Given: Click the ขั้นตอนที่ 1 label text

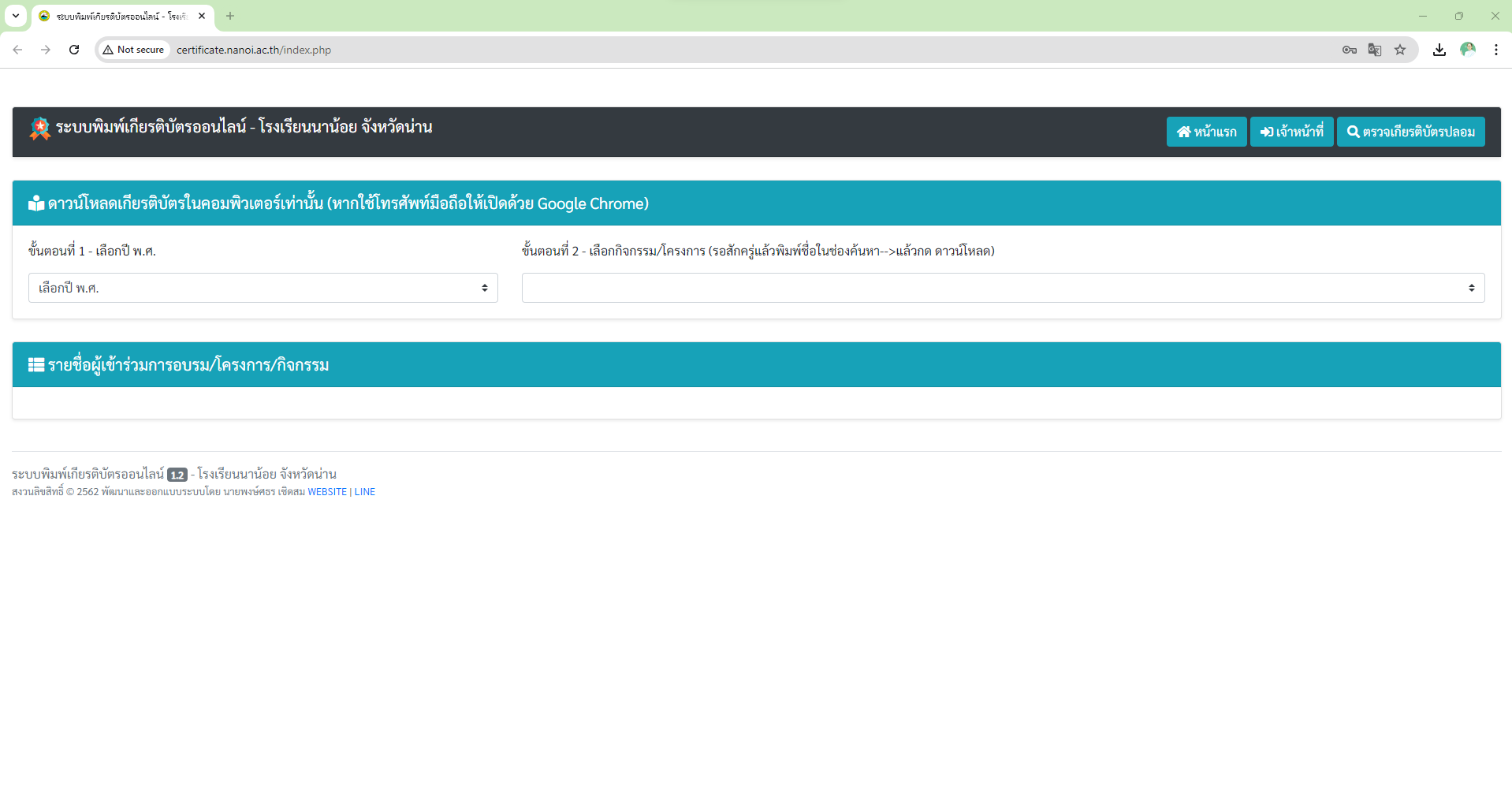Looking at the screenshot, I should point(92,251).
